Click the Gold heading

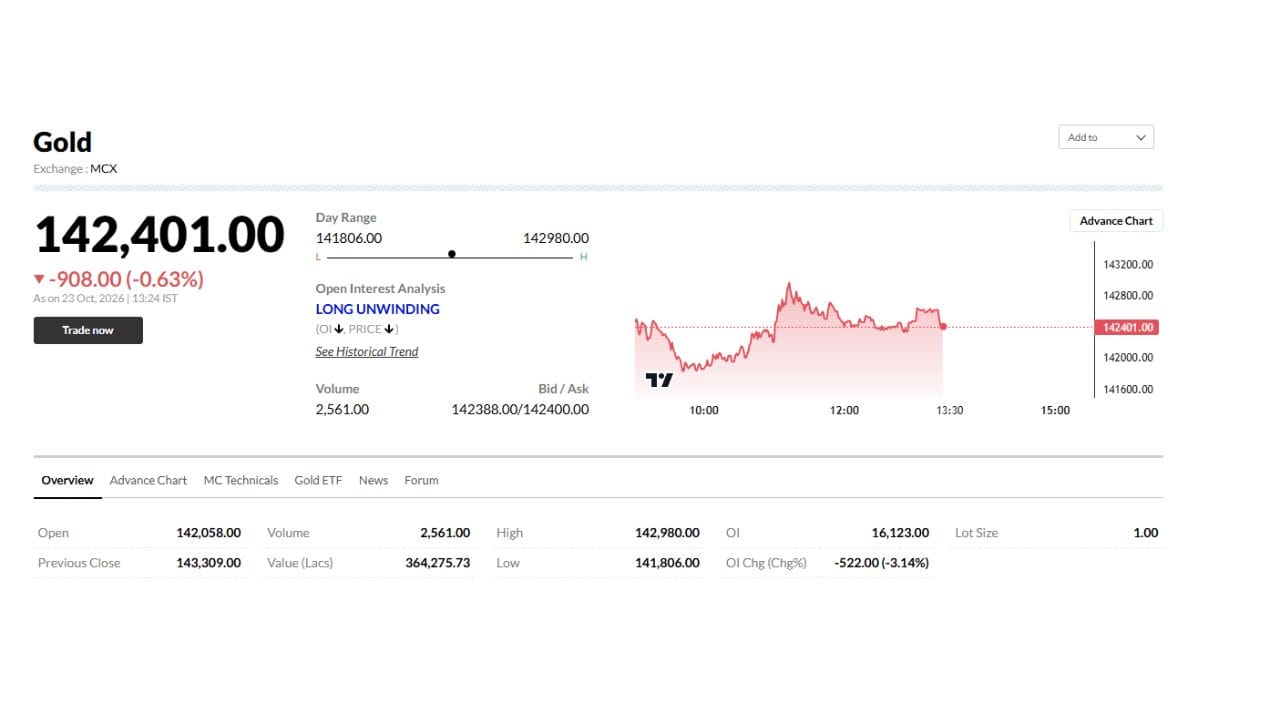[62, 142]
